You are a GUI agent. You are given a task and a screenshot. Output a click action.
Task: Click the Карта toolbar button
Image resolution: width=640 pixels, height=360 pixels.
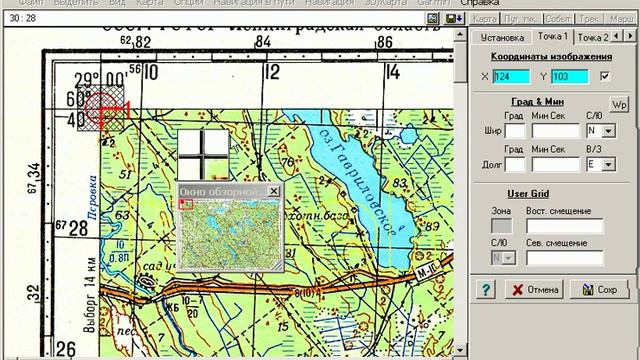(x=484, y=19)
